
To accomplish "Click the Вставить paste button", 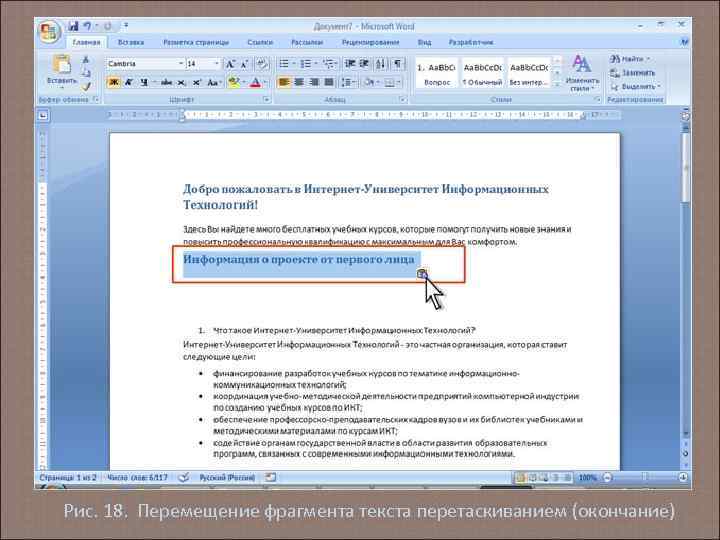I will (x=62, y=70).
